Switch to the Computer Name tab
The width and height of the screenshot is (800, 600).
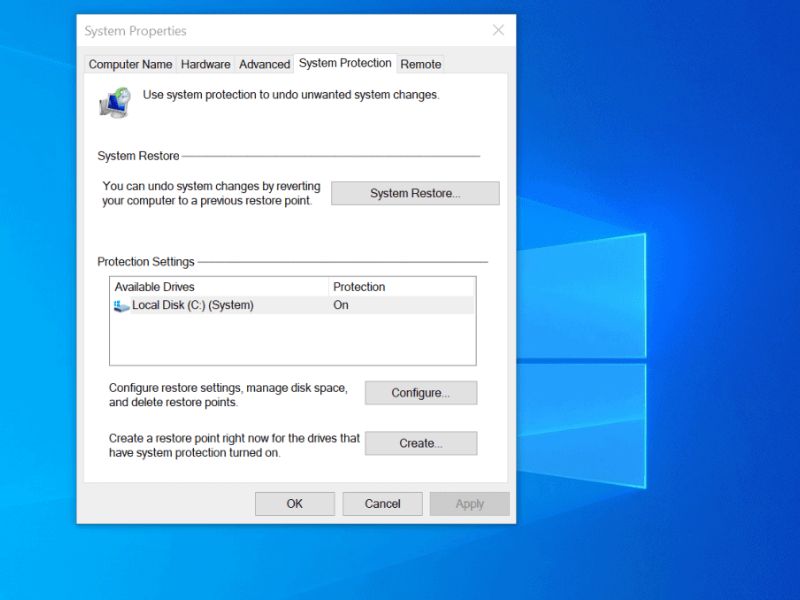(130, 64)
